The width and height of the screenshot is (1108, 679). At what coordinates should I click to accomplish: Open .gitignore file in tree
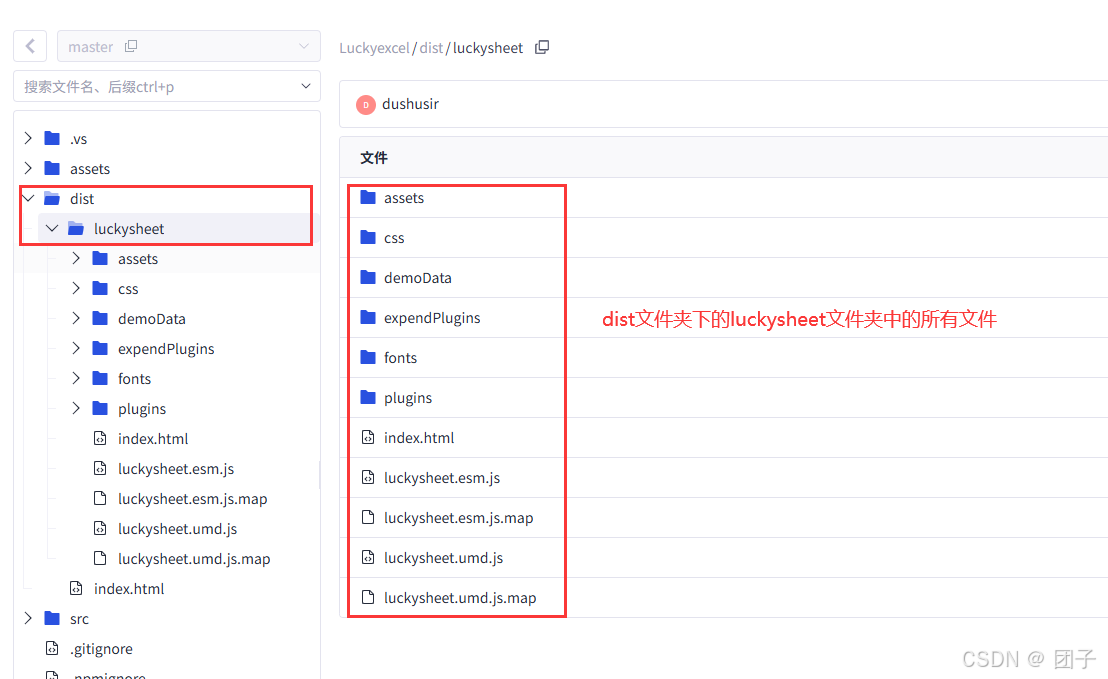point(101,649)
